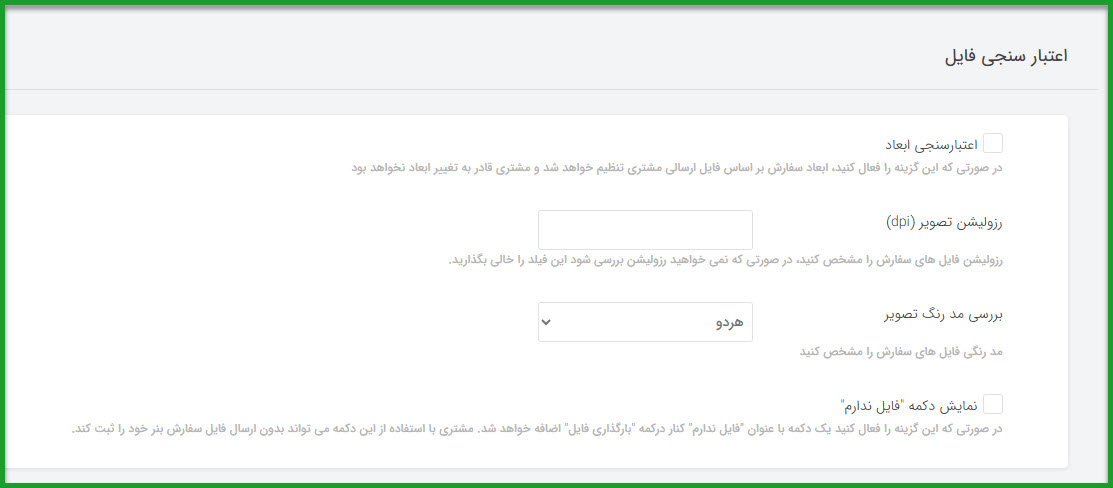Click help text starting رزولیشن فایل های سفارش
This screenshot has width=1113, height=488.
[726, 259]
